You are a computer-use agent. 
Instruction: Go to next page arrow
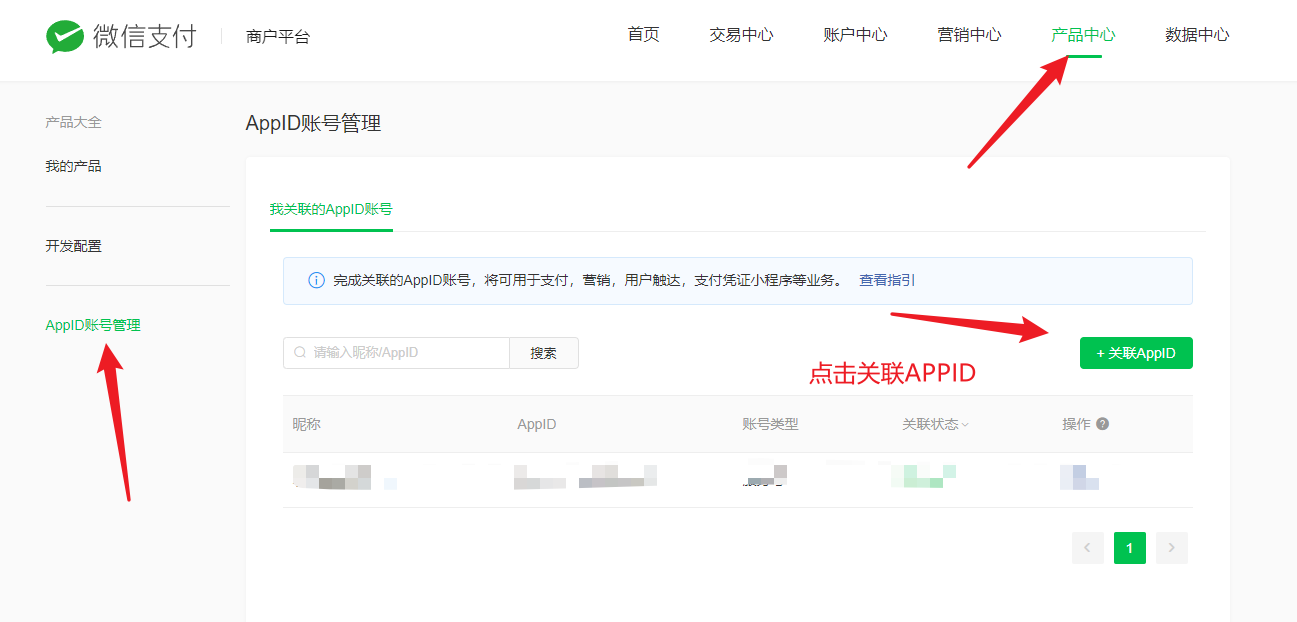tap(1172, 548)
